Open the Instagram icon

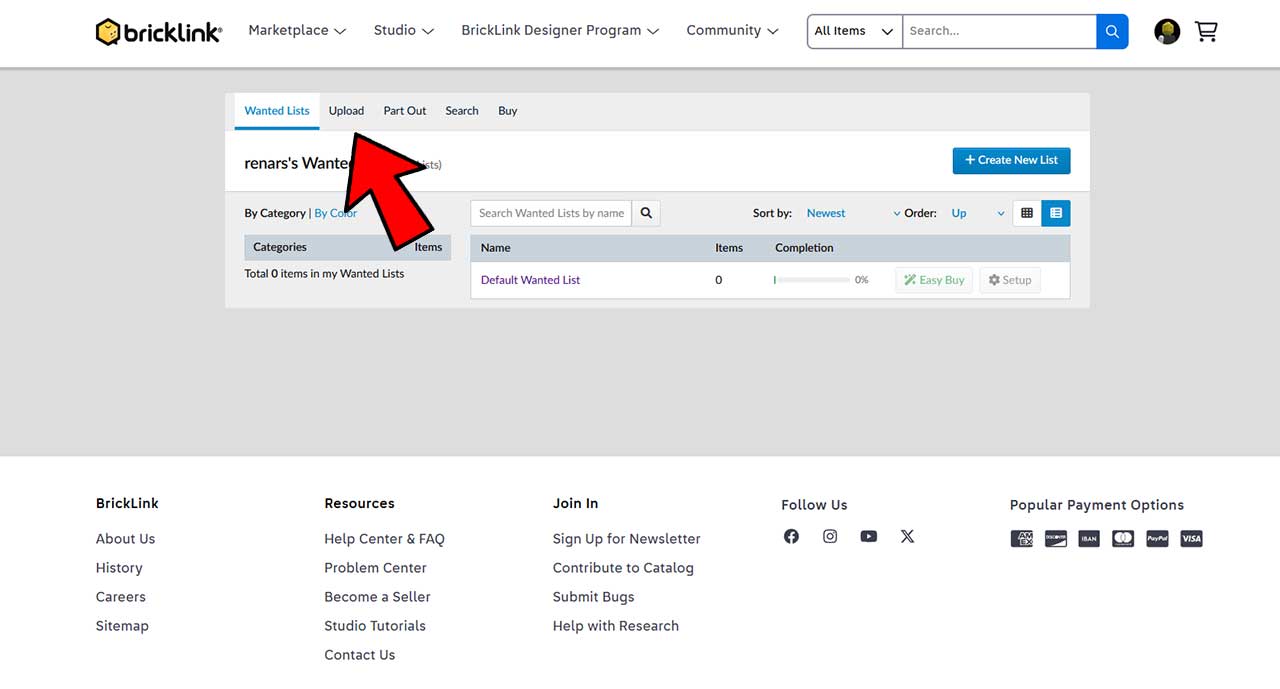pyautogui.click(x=830, y=536)
